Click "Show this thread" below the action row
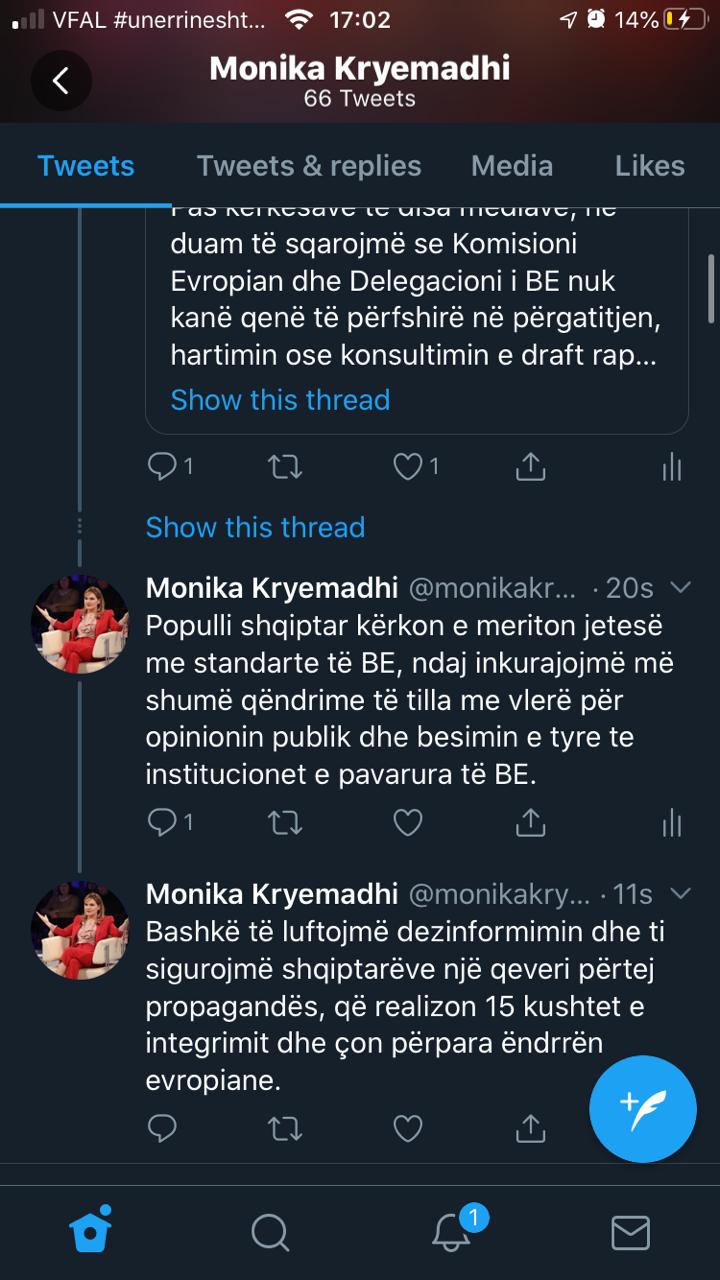The width and height of the screenshot is (720, 1280). click(255, 527)
